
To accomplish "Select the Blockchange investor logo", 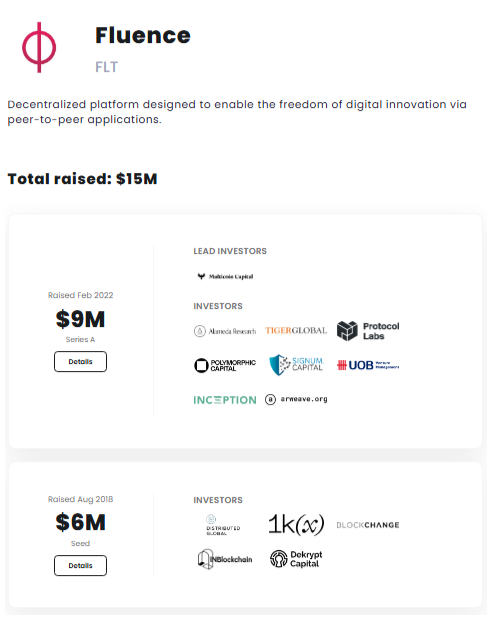I will point(368,525).
